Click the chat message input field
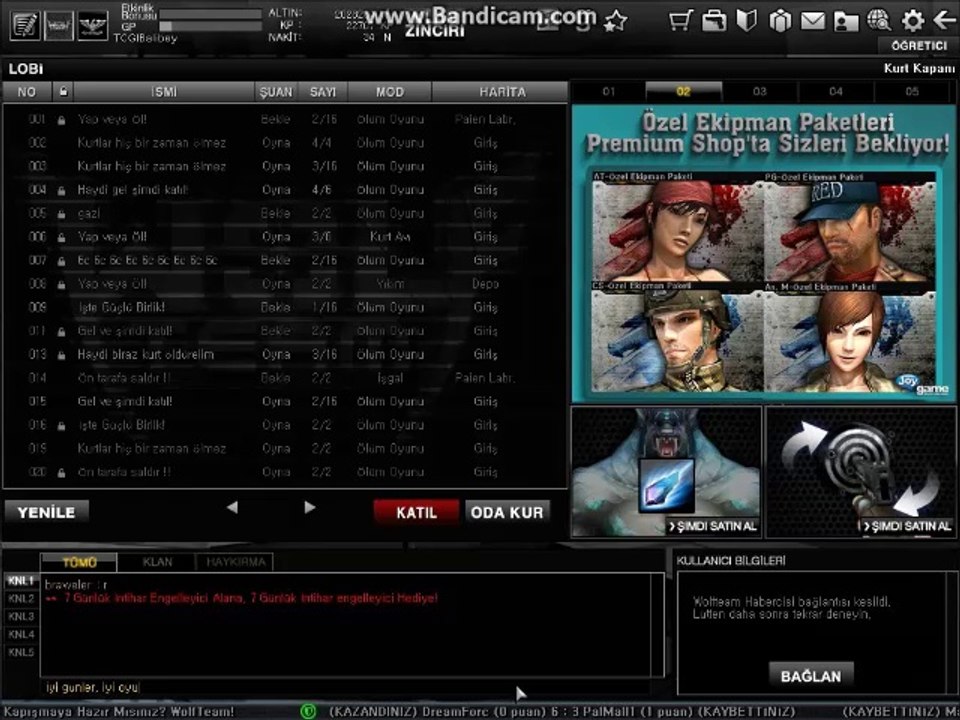960x720 pixels. click(352, 688)
